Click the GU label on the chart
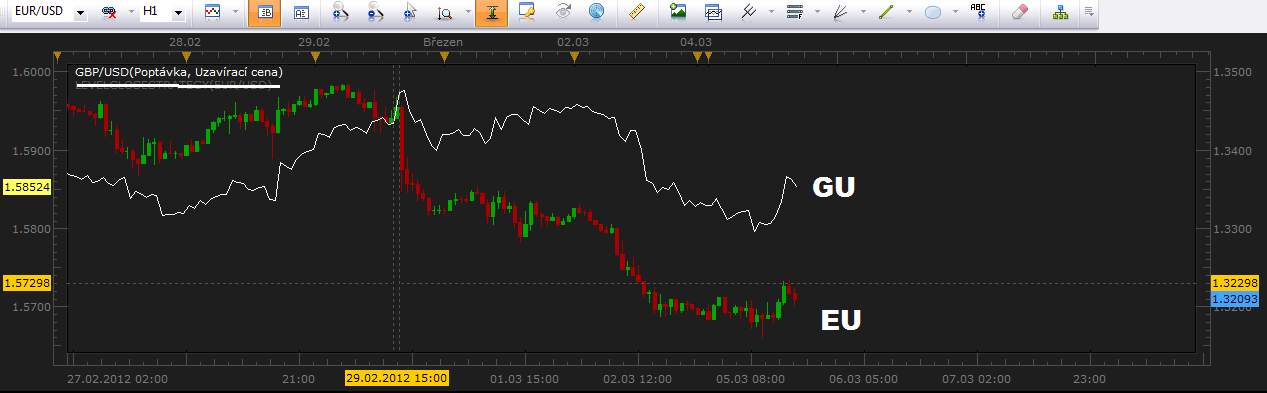Screen dimensions: 1267x393 [834, 188]
